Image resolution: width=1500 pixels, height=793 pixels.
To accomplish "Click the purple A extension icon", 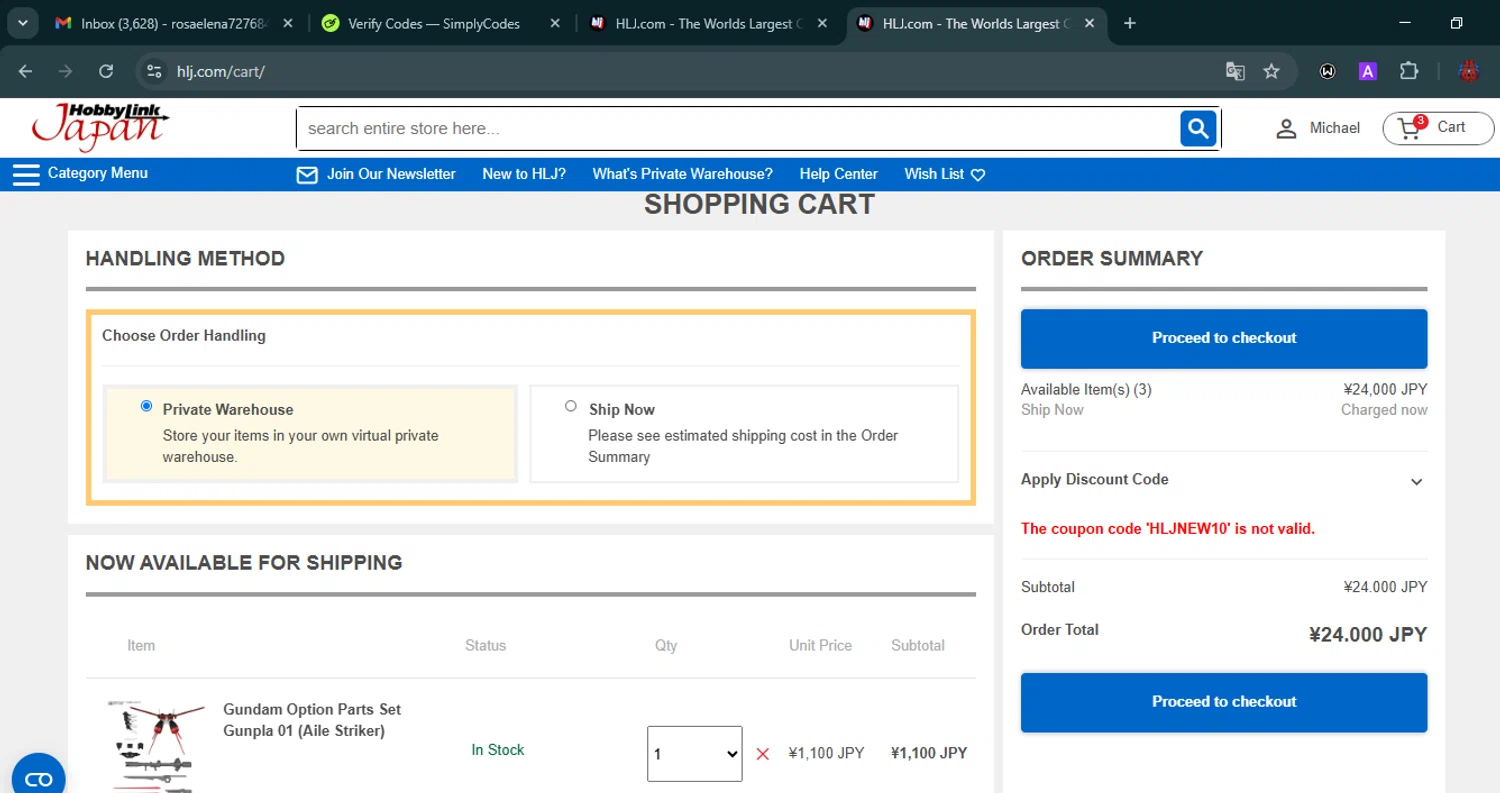I will pos(1368,71).
